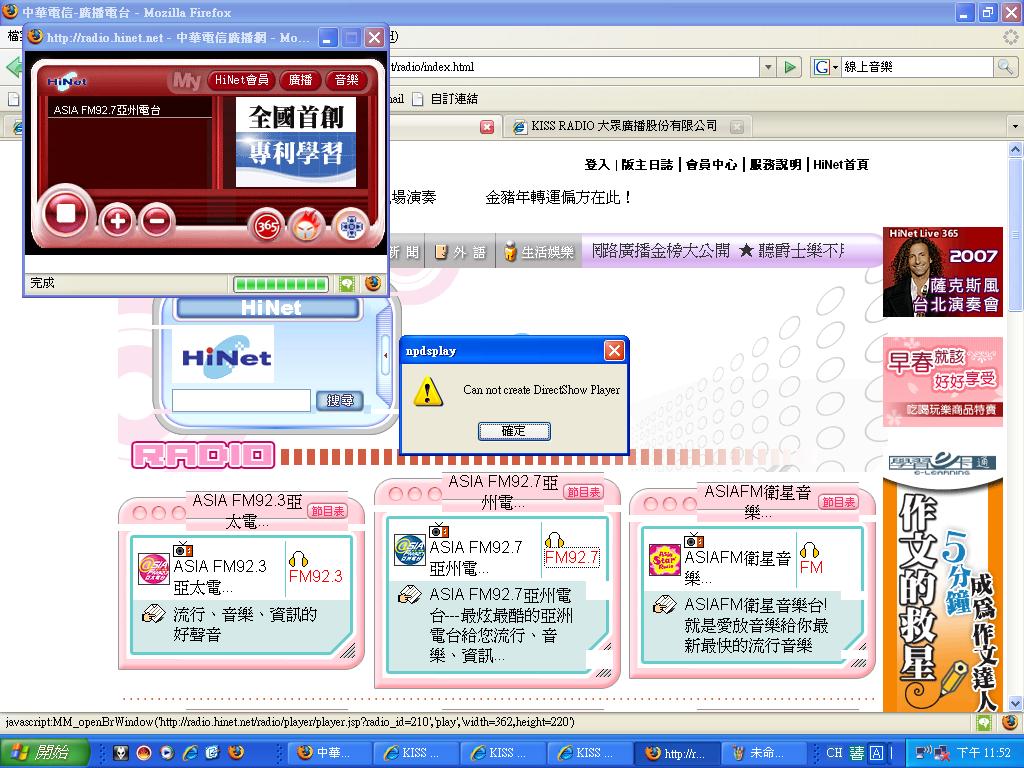Click radio icon above ASIA FM92.3 name
The height and width of the screenshot is (768, 1024).
click(x=183, y=549)
